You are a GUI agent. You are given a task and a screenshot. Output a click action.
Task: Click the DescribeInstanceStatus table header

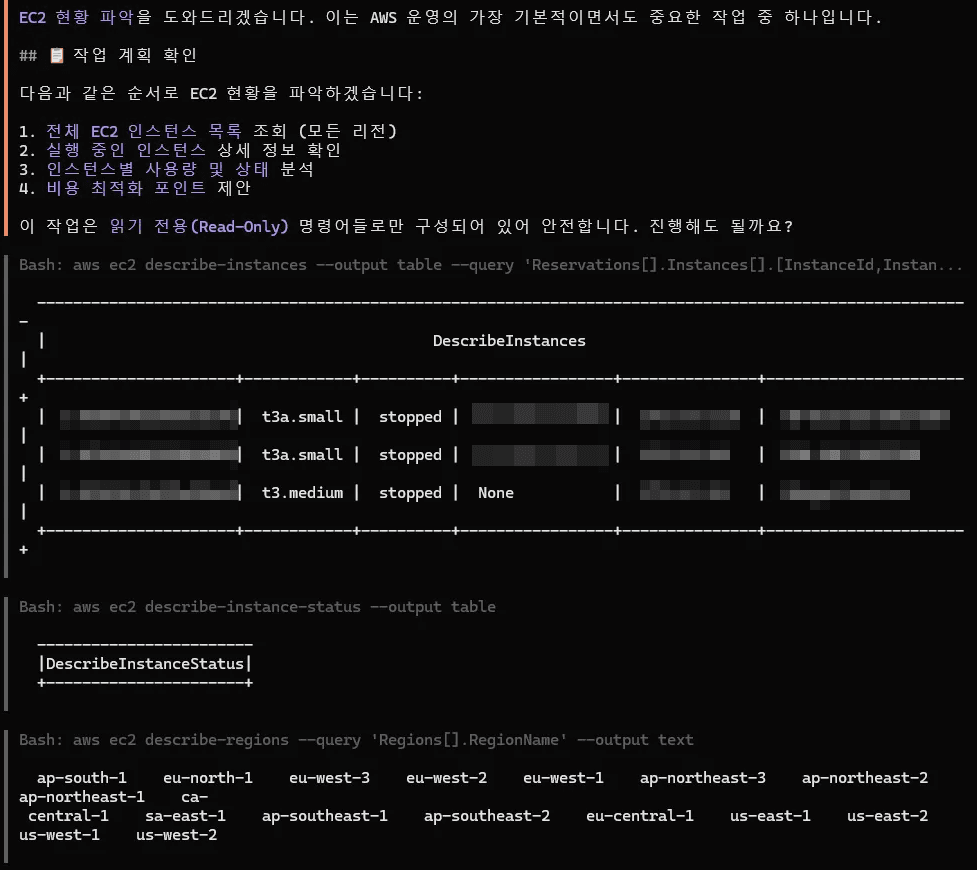pos(144,663)
